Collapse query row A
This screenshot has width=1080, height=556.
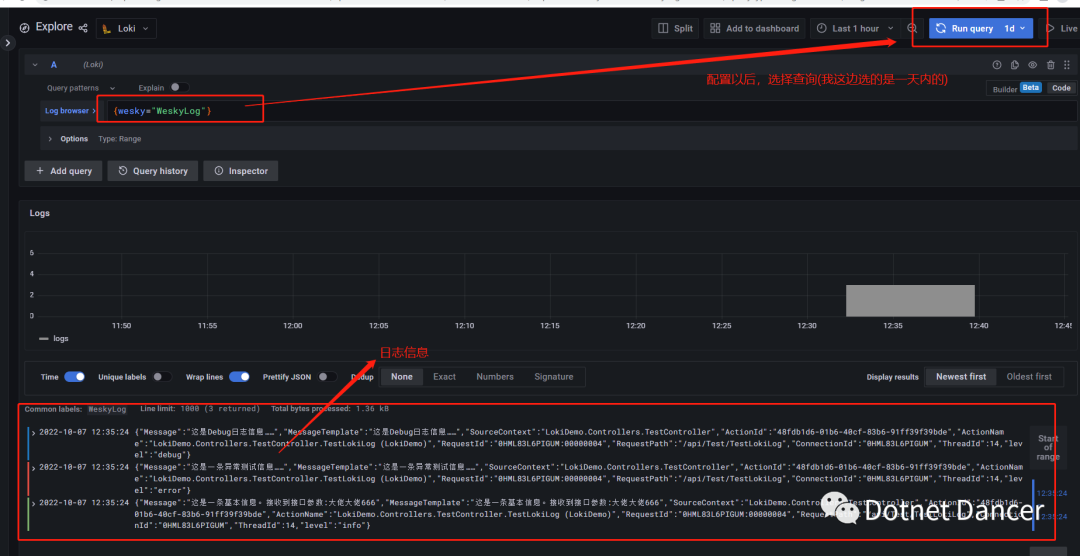pos(35,65)
